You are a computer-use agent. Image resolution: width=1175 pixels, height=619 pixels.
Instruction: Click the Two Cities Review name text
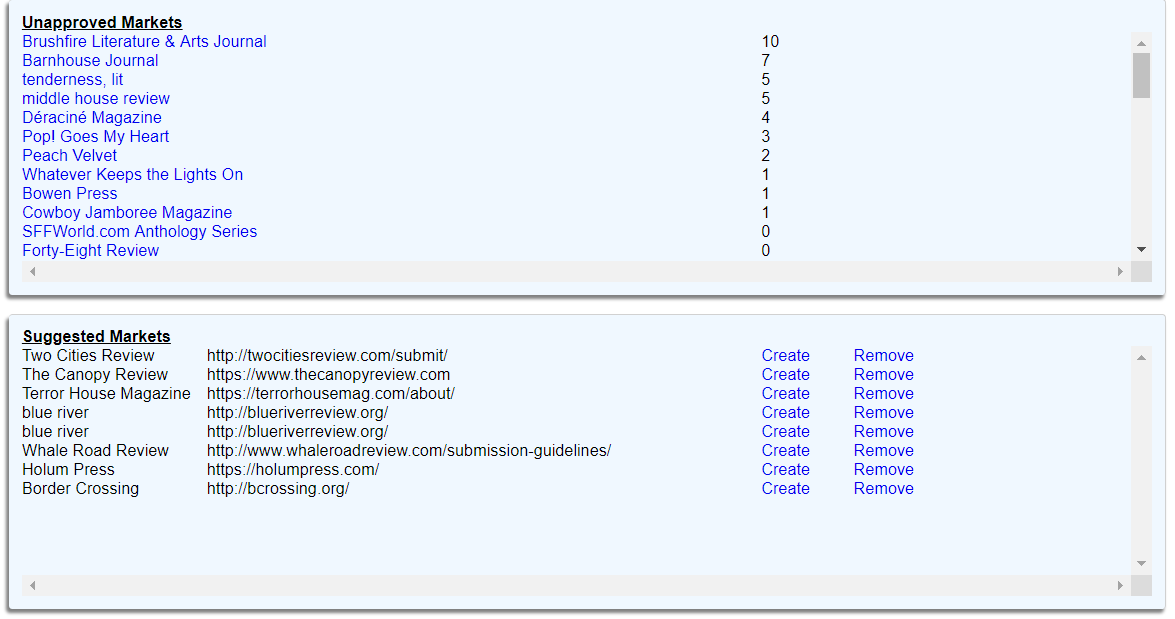pos(88,356)
